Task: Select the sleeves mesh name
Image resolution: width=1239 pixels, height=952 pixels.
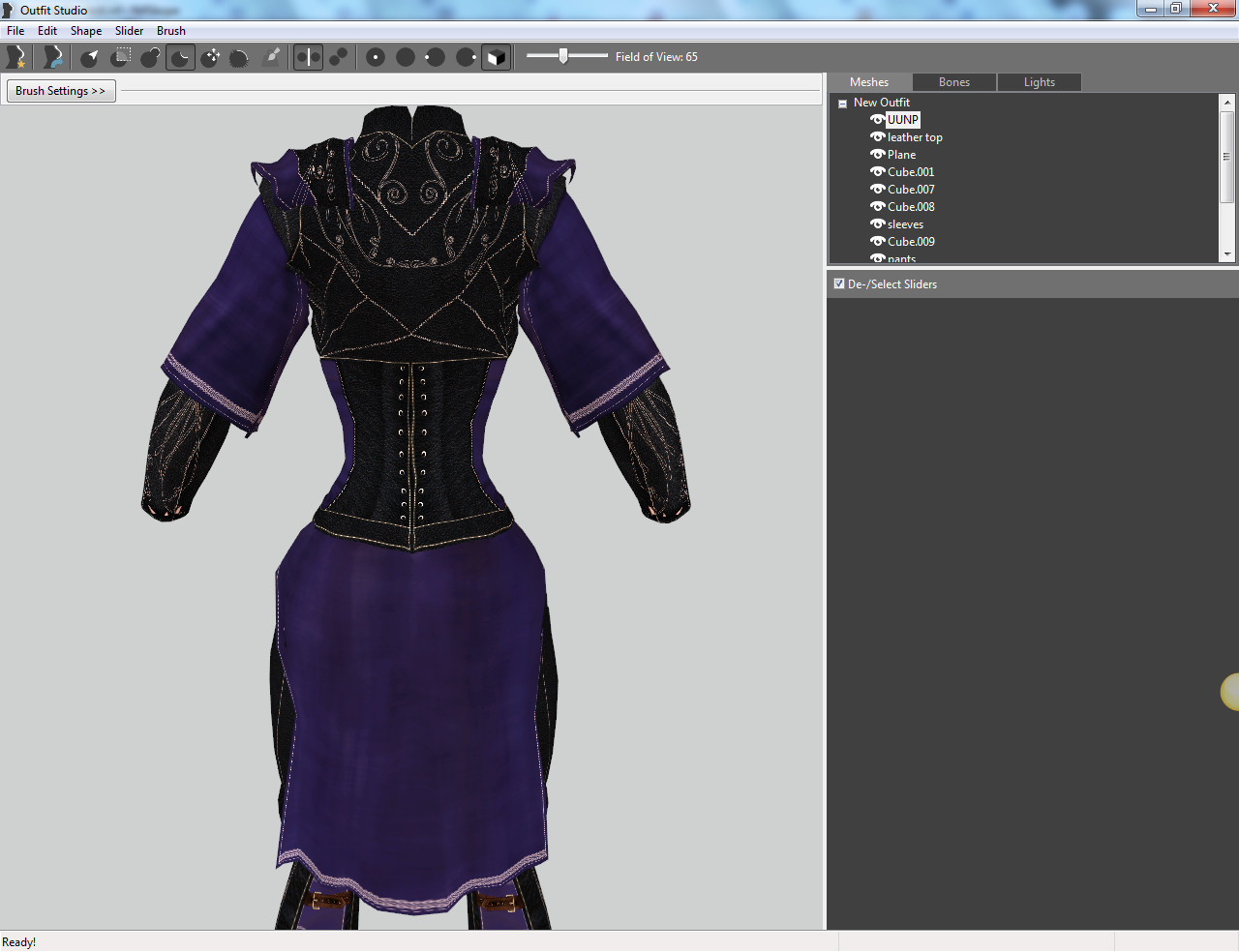Action: click(905, 224)
